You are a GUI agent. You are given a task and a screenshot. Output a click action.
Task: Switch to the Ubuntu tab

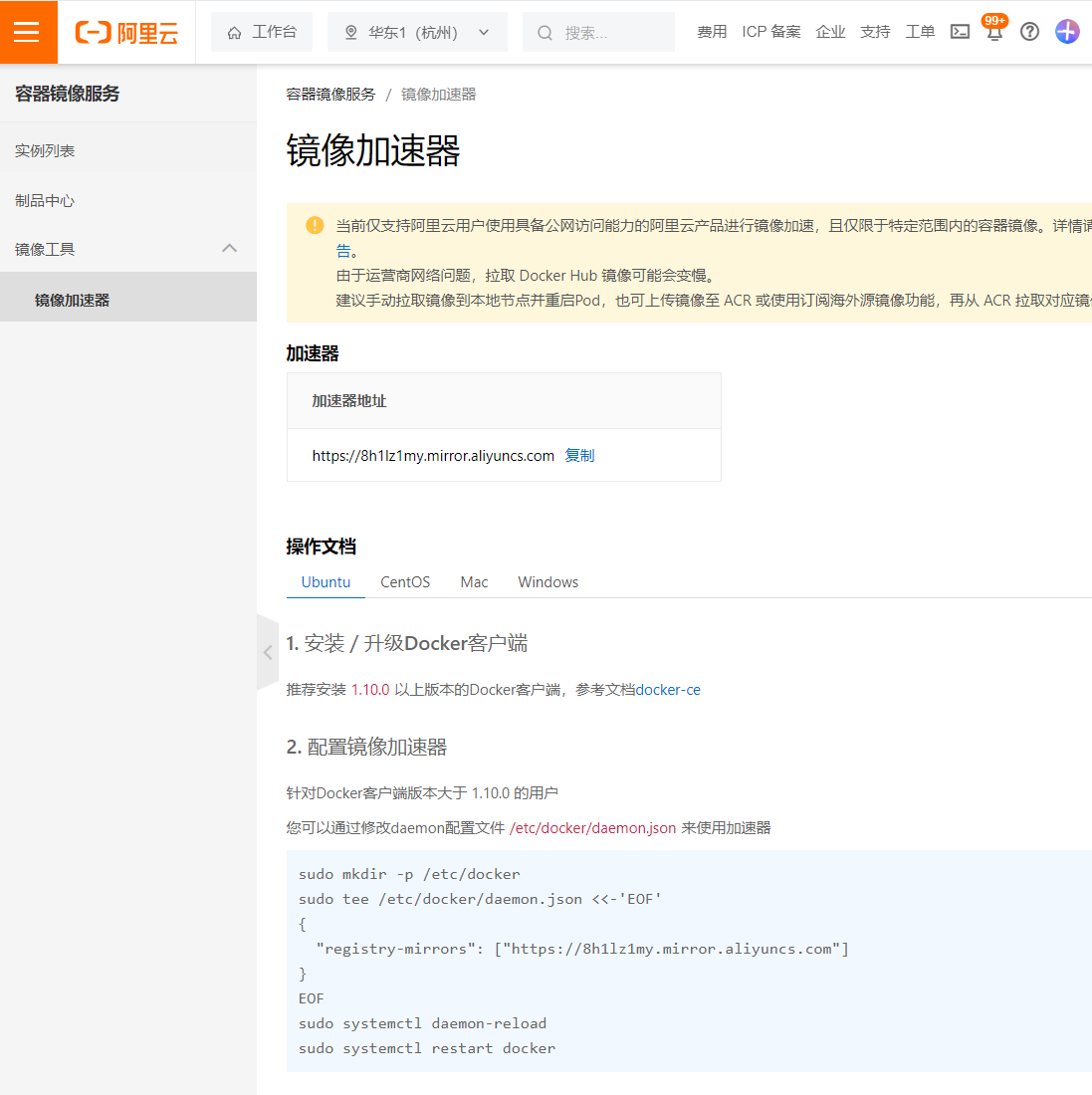tap(326, 582)
